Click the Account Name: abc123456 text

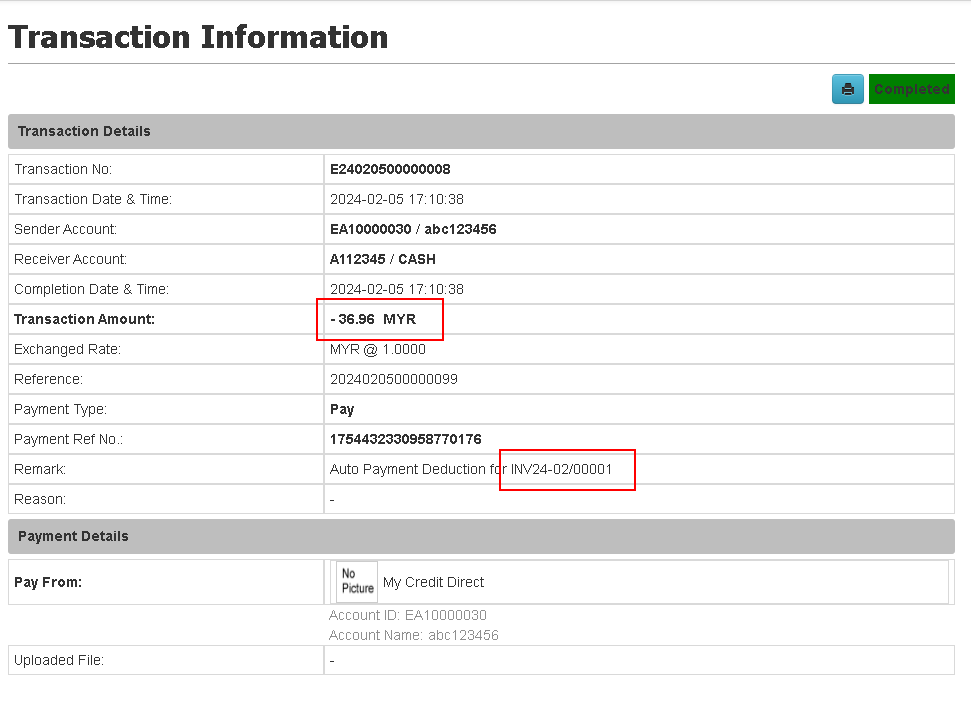[414, 635]
